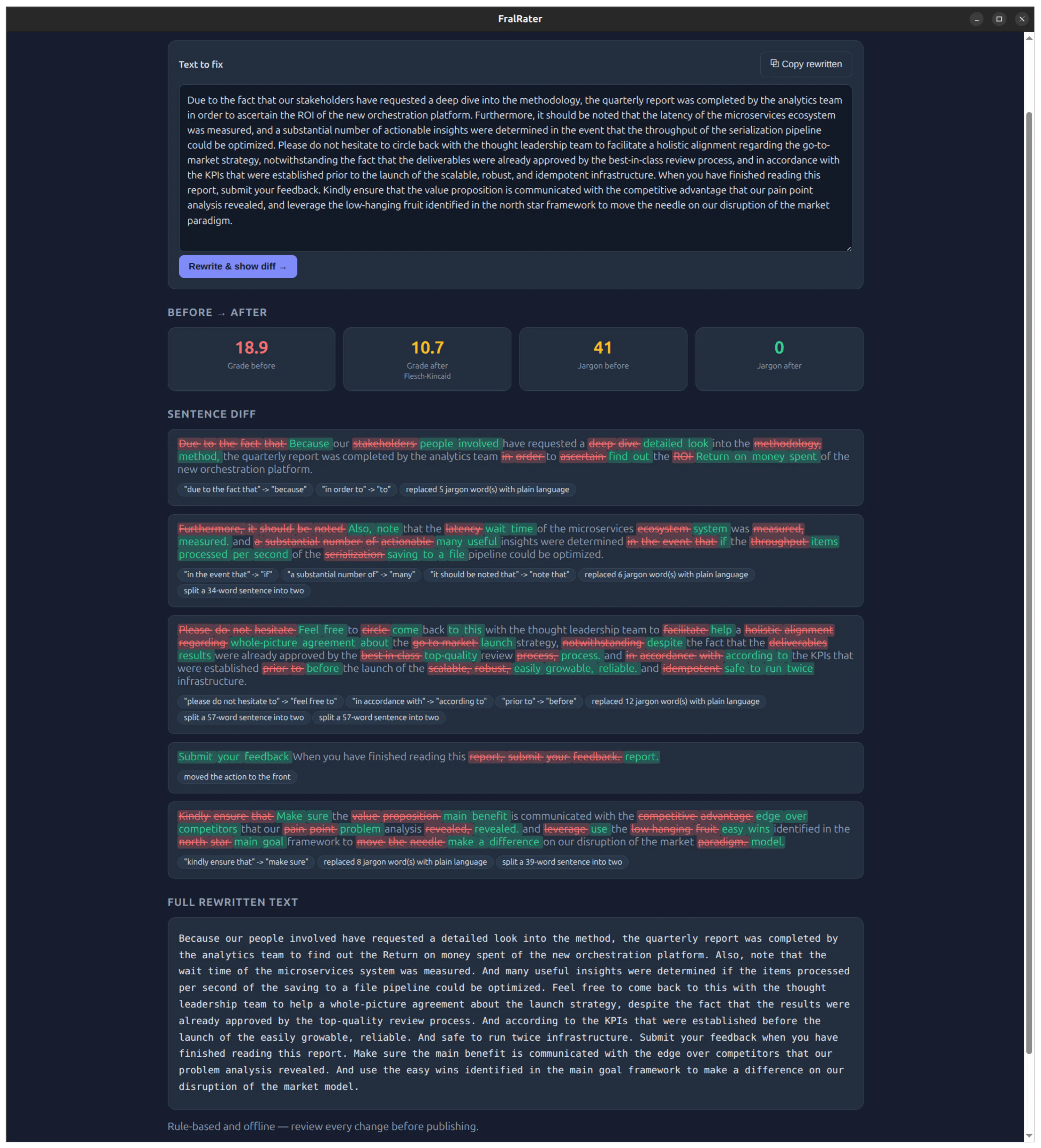Click the 'replaced 6 jargon word(s)' chip
This screenshot has height=1148, width=1041.
click(x=666, y=575)
